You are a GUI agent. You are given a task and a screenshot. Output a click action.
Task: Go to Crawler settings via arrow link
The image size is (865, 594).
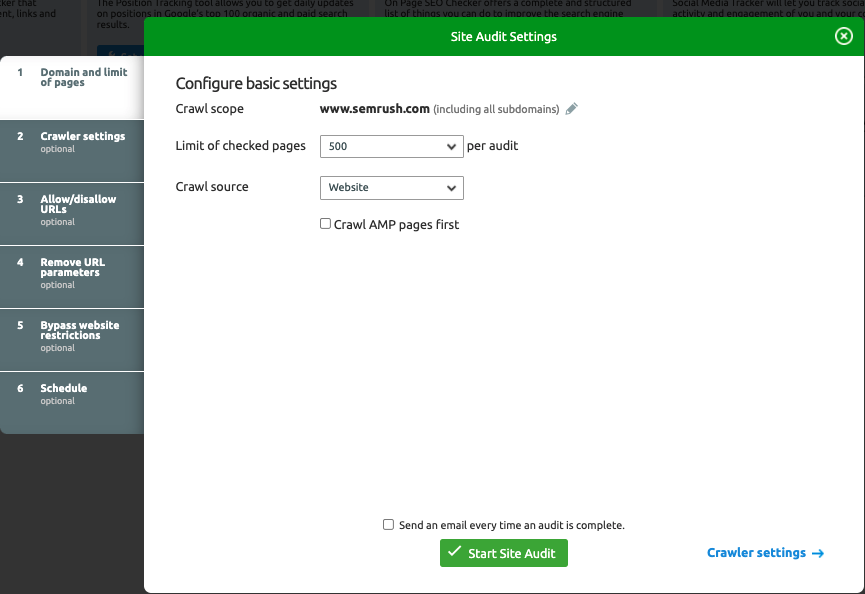coord(765,553)
